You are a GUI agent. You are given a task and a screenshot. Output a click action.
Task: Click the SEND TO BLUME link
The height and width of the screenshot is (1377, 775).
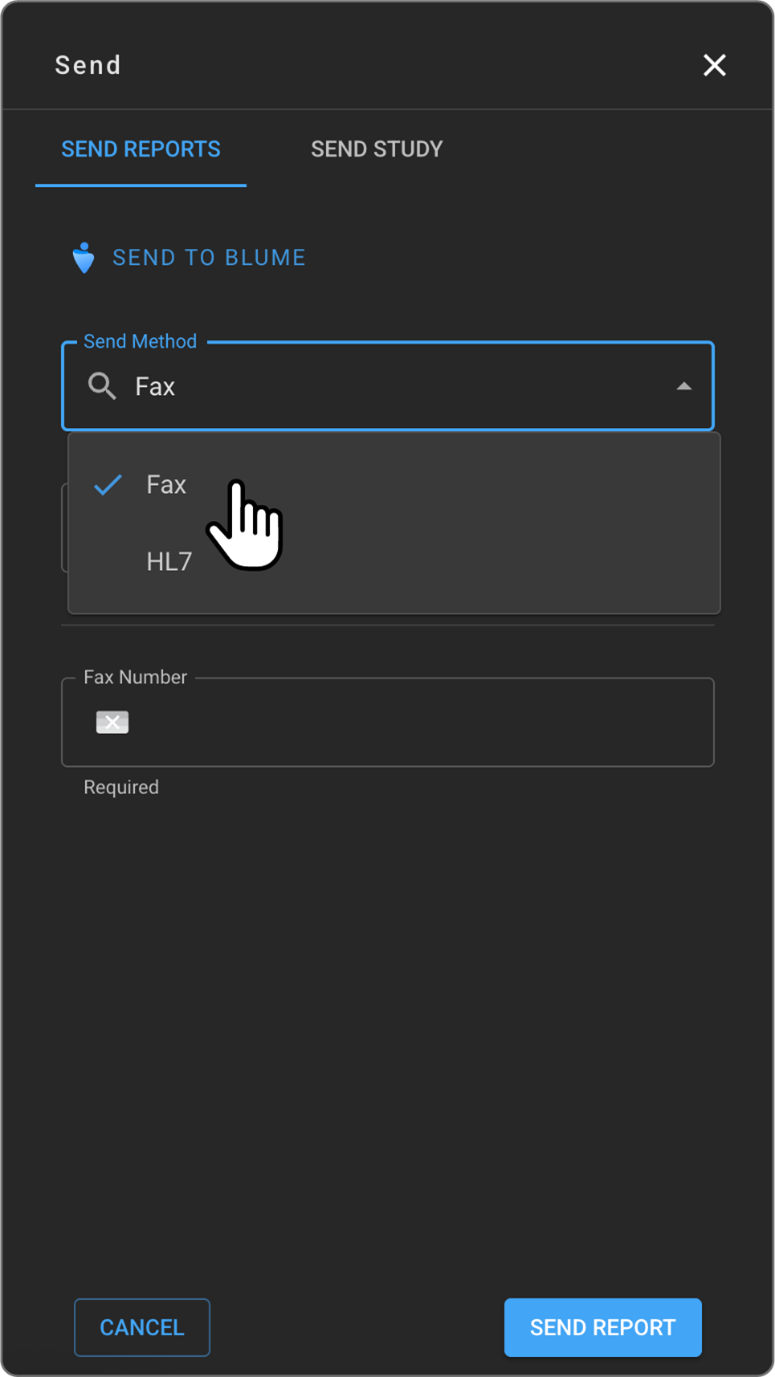point(208,258)
